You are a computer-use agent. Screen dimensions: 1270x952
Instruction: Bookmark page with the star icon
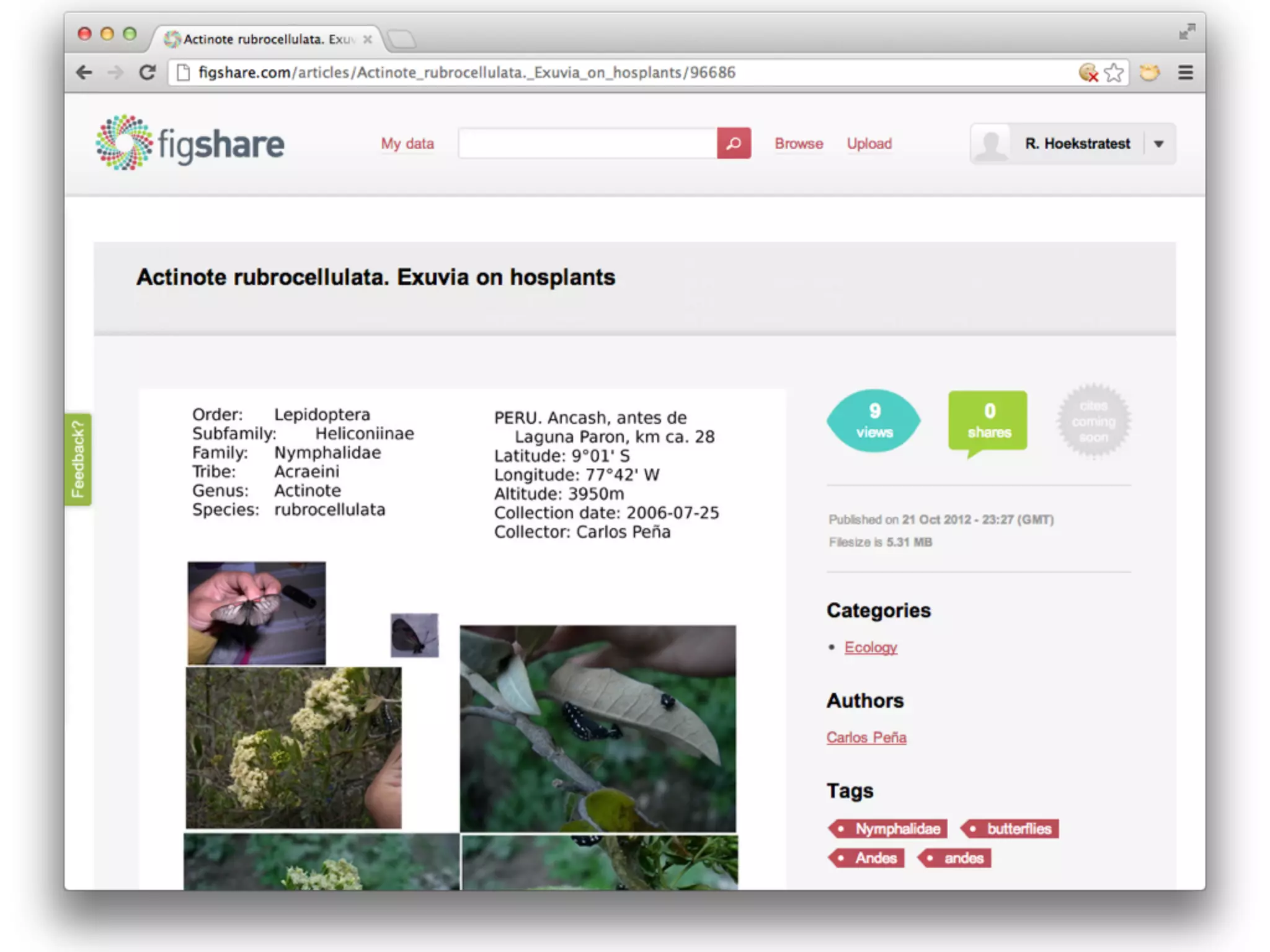click(x=1114, y=73)
